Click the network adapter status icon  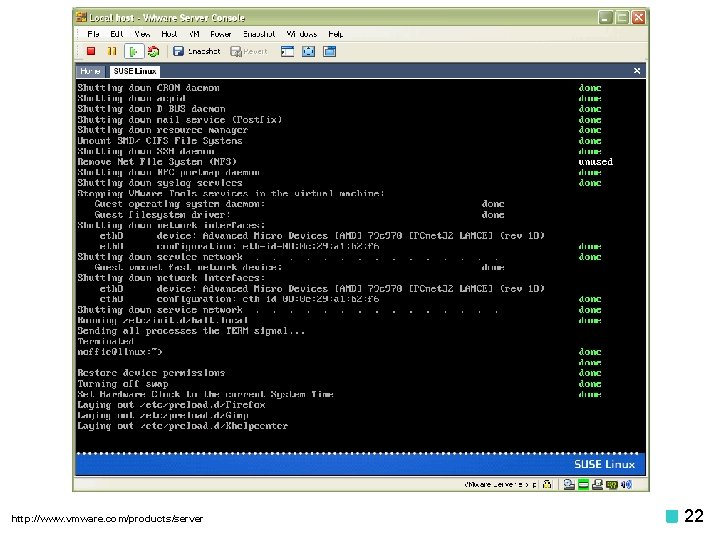612,484
